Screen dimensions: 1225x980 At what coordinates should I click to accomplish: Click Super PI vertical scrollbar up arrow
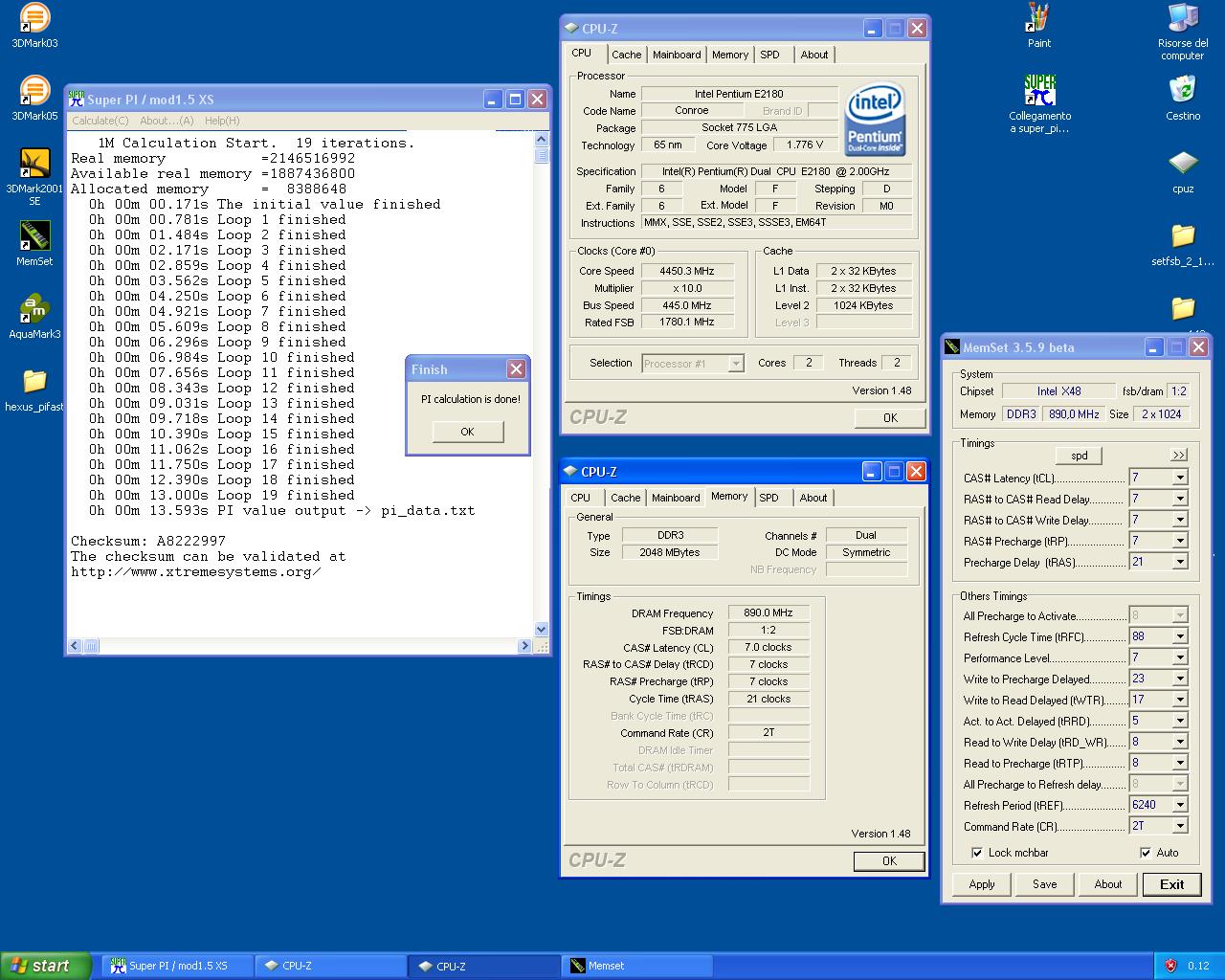point(542,140)
